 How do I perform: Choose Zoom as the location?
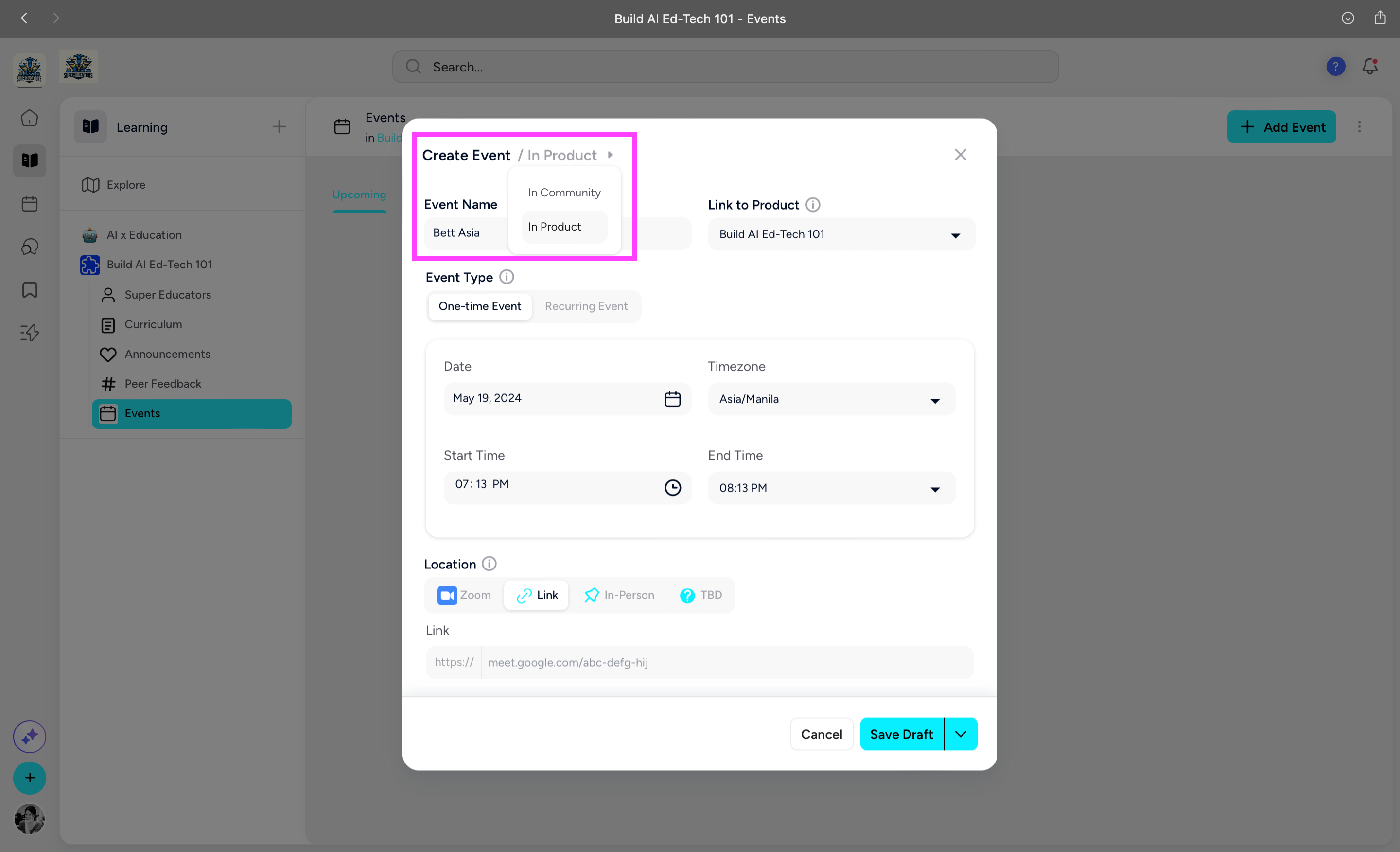pyautogui.click(x=464, y=595)
